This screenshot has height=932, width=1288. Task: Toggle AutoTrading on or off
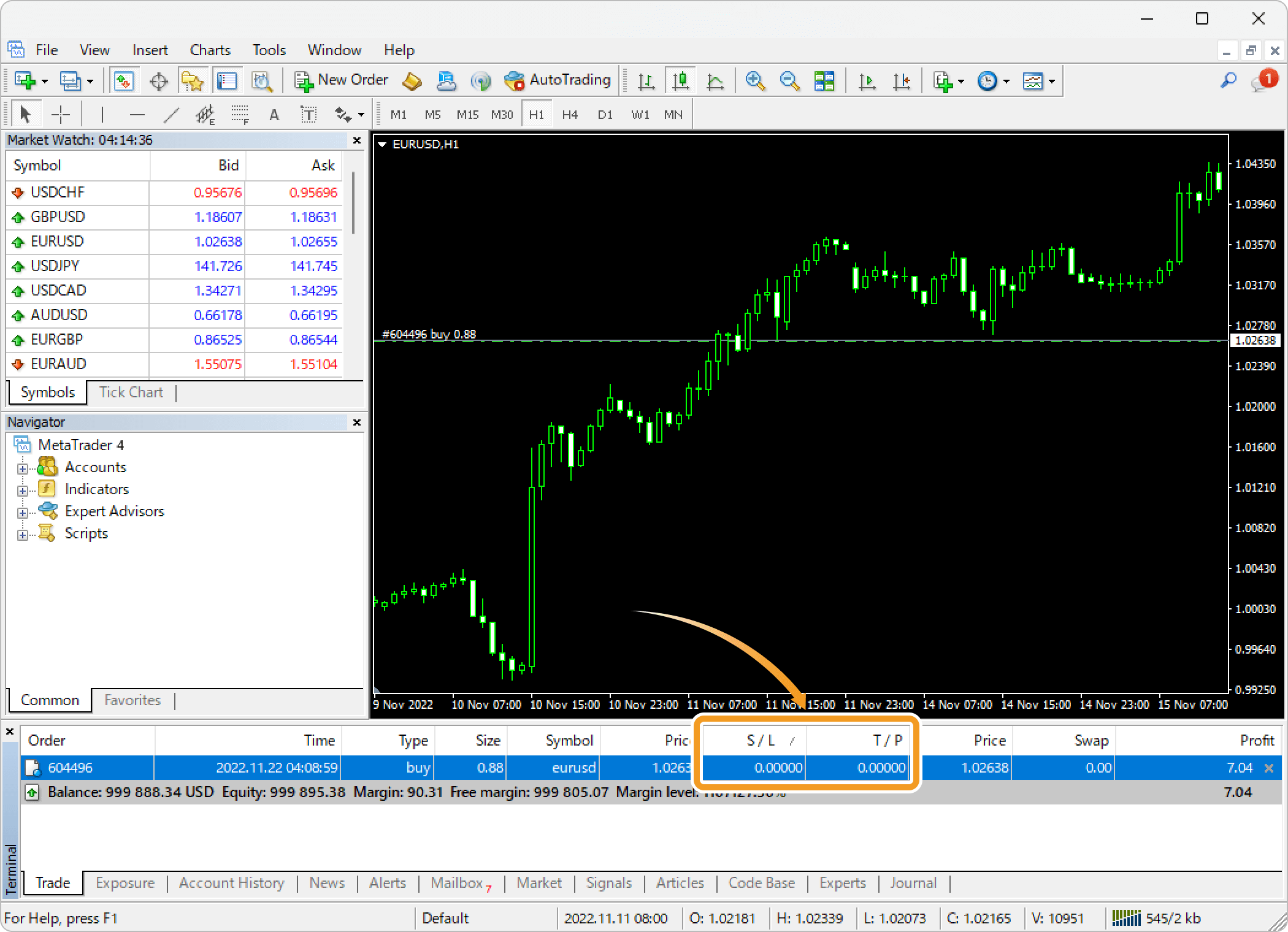click(x=560, y=81)
